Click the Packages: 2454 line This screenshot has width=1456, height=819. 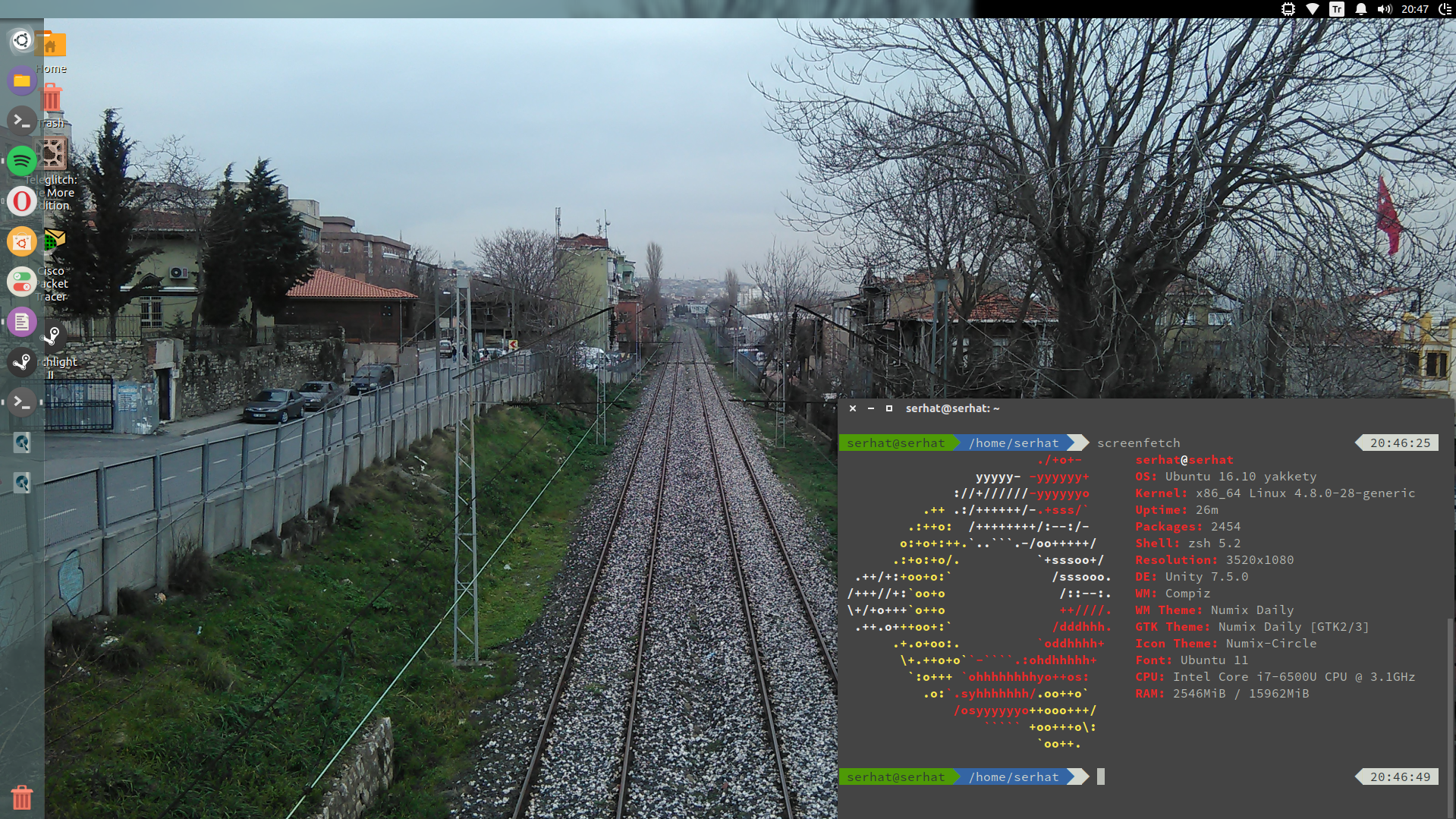pos(1187,527)
